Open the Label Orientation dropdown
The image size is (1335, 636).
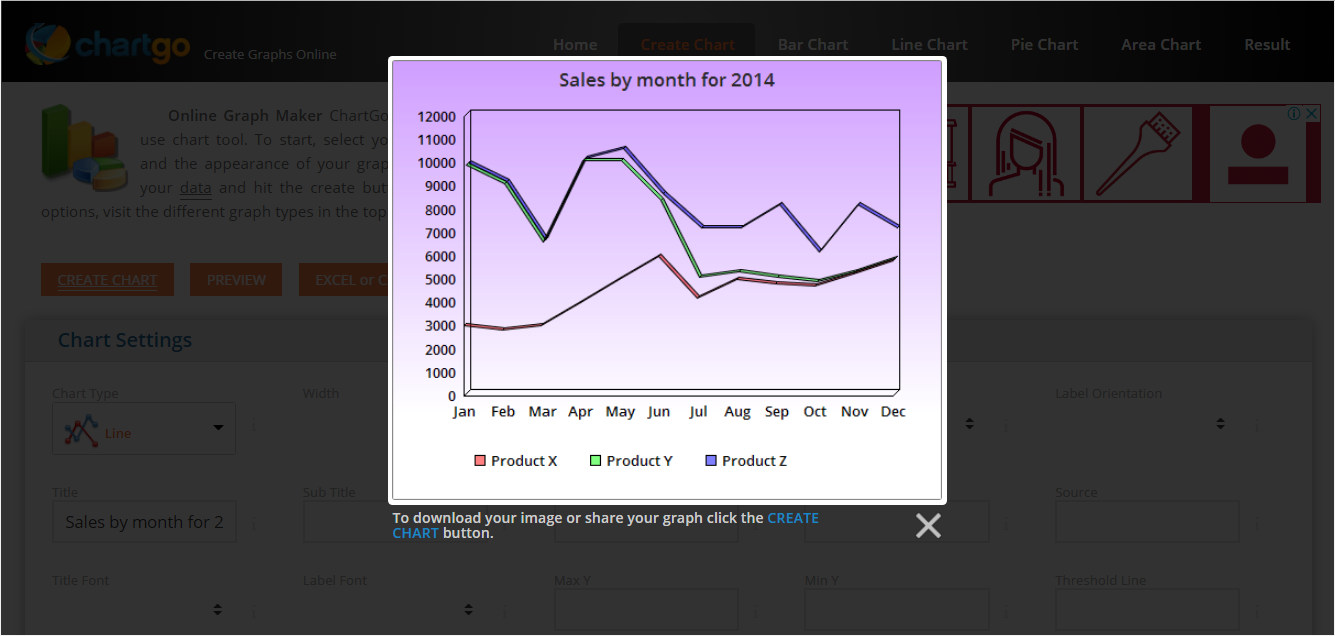pos(1147,424)
